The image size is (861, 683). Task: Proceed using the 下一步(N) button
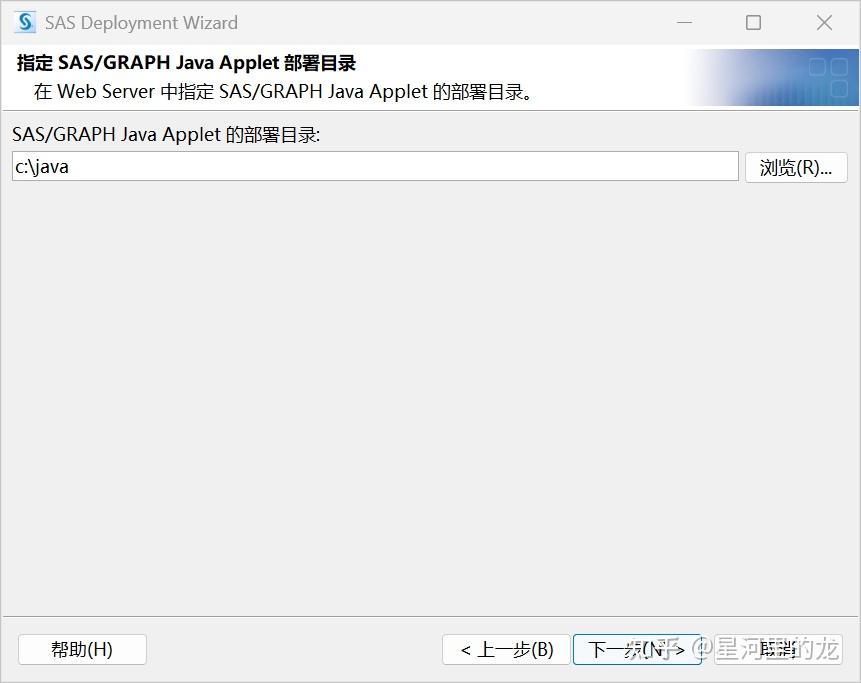point(638,649)
